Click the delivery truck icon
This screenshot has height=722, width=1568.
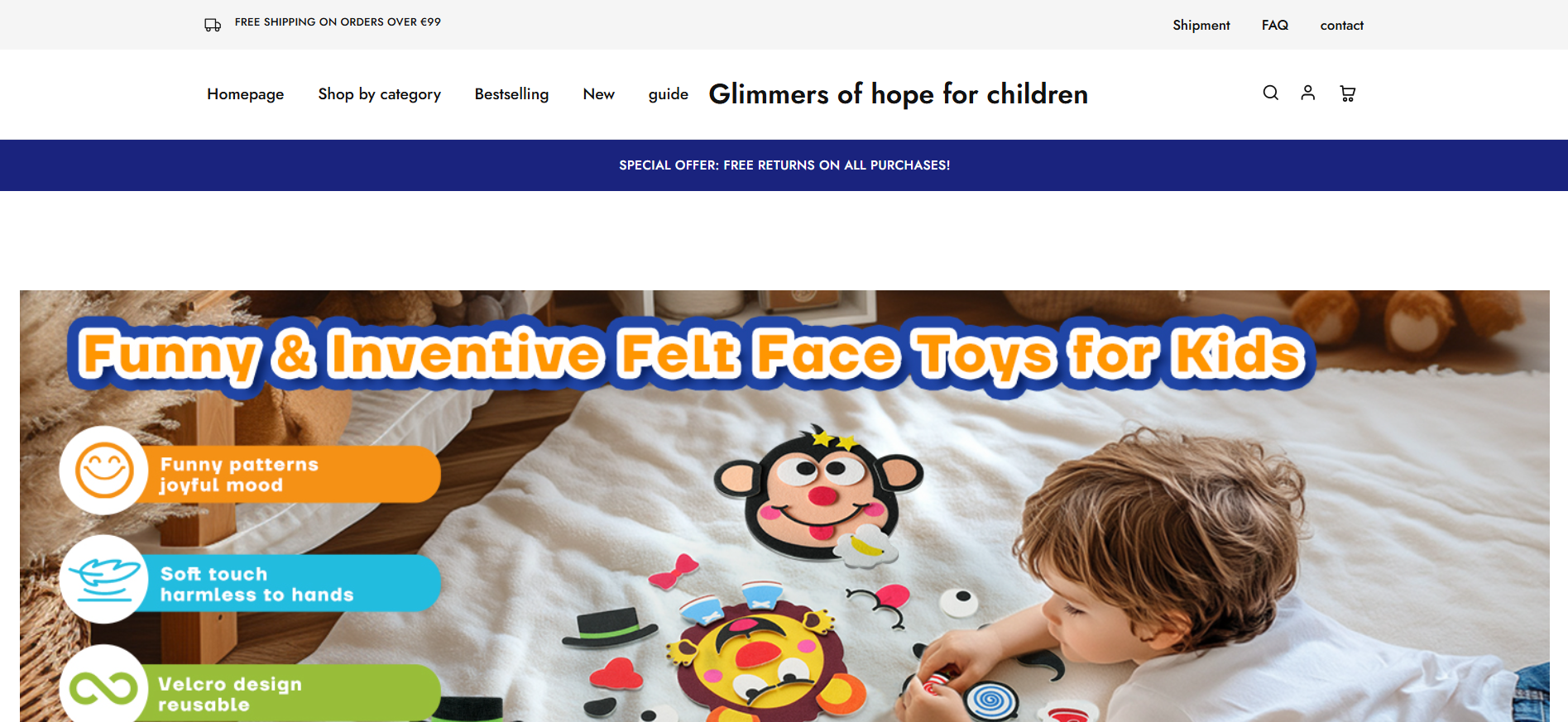pos(213,25)
